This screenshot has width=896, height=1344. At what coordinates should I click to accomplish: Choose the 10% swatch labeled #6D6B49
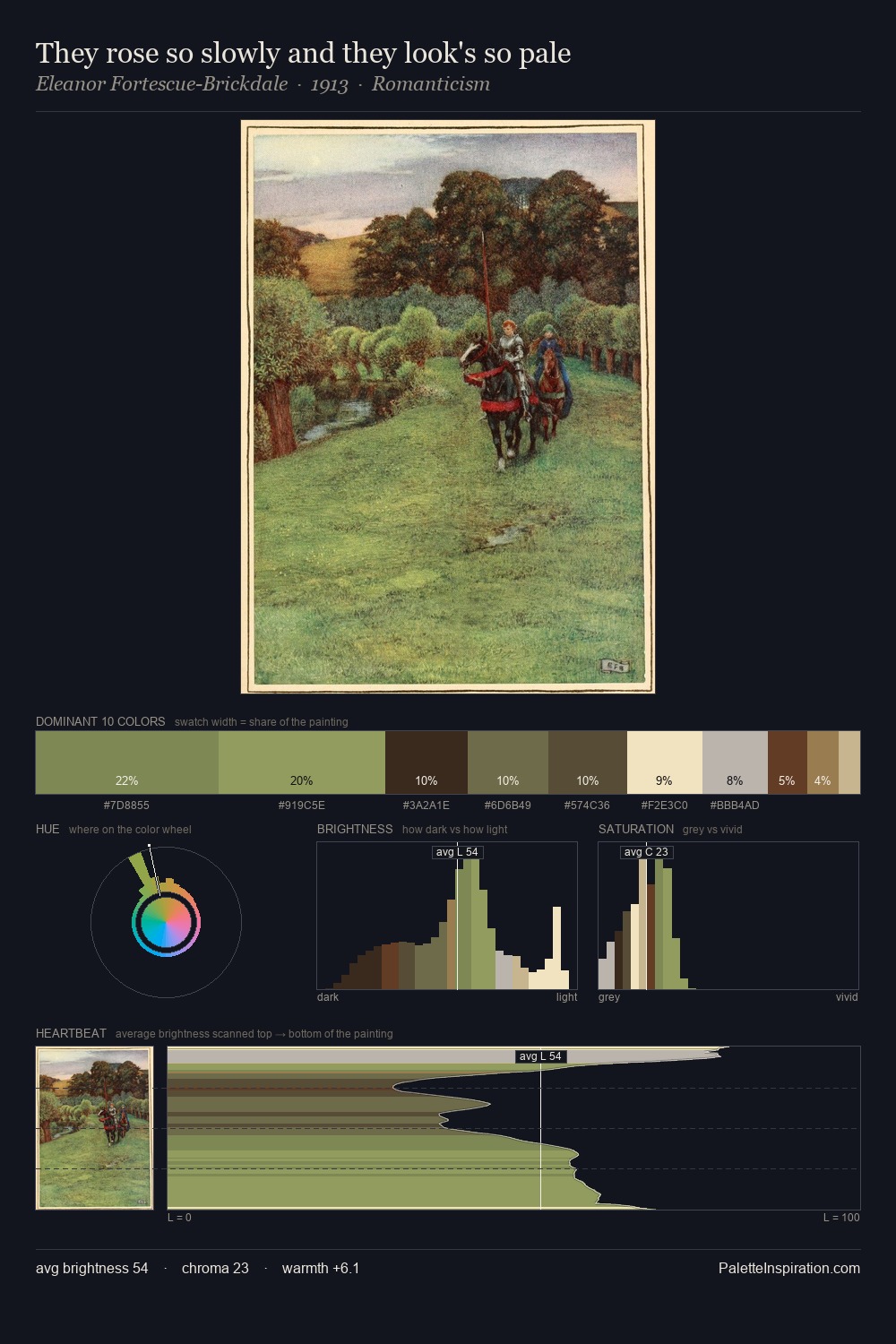tap(508, 762)
